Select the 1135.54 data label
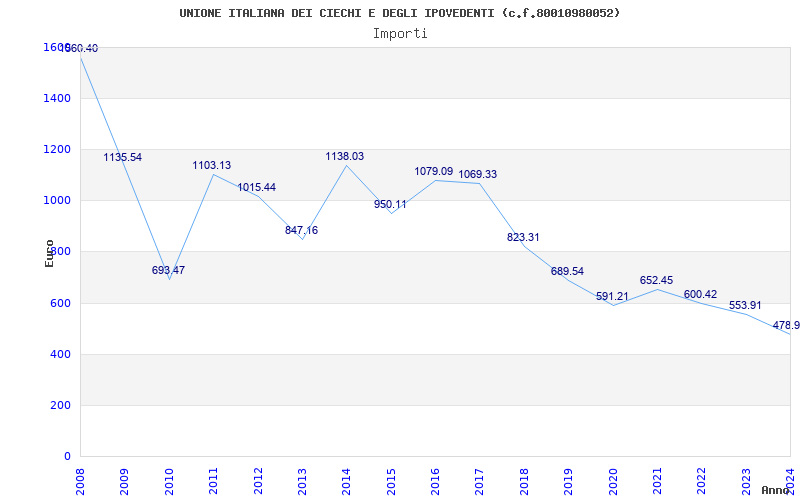Viewport: 800px width, 500px height. point(122,157)
